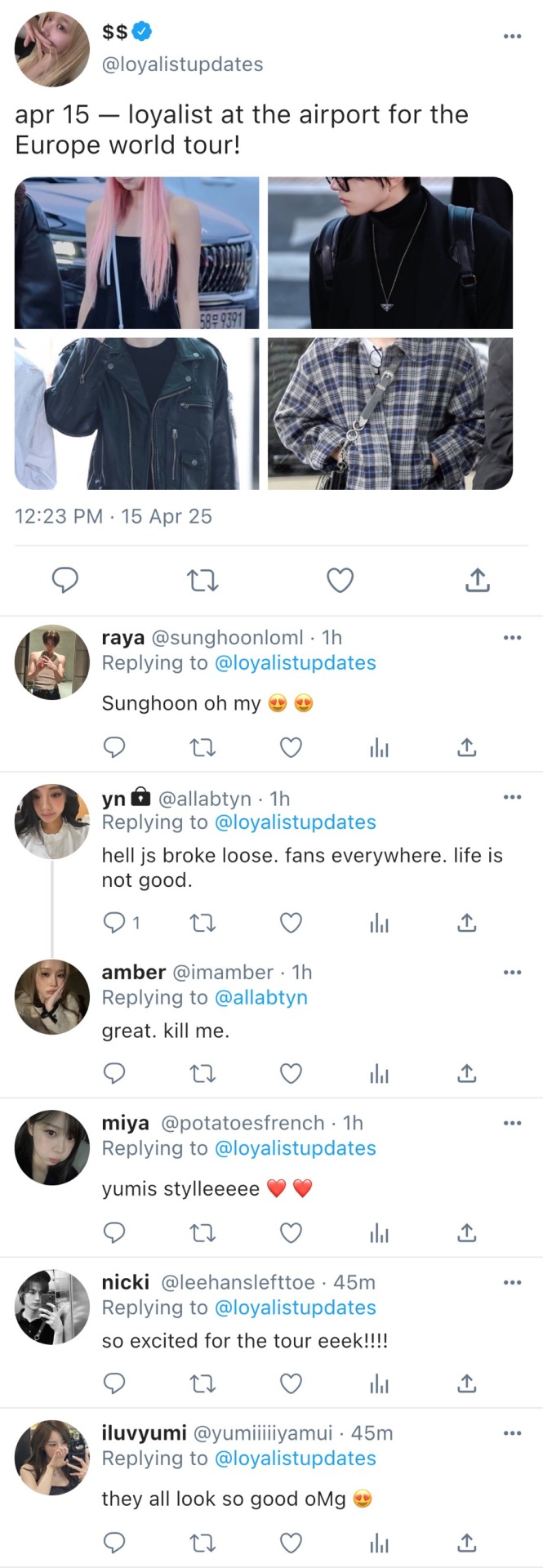The image size is (543, 1568).
Task: Open miya's profile picture
Action: click(52, 1147)
